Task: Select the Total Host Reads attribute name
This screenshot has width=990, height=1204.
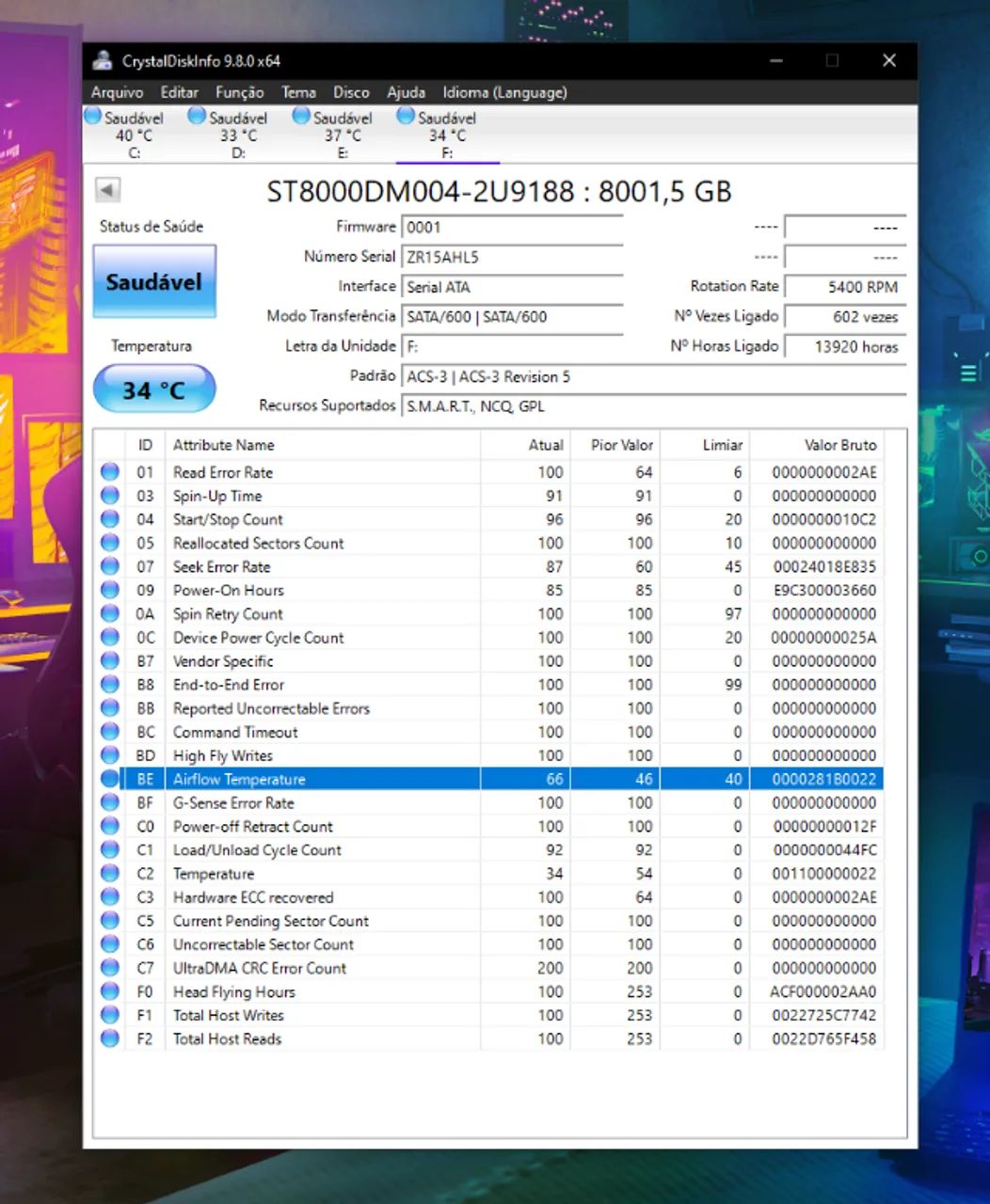Action: (x=227, y=1038)
